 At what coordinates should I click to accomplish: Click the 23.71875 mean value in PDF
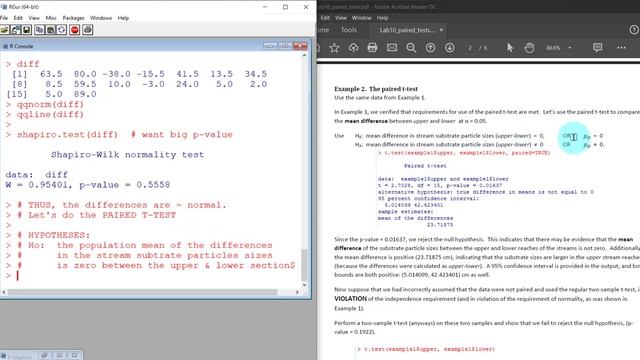point(440,225)
